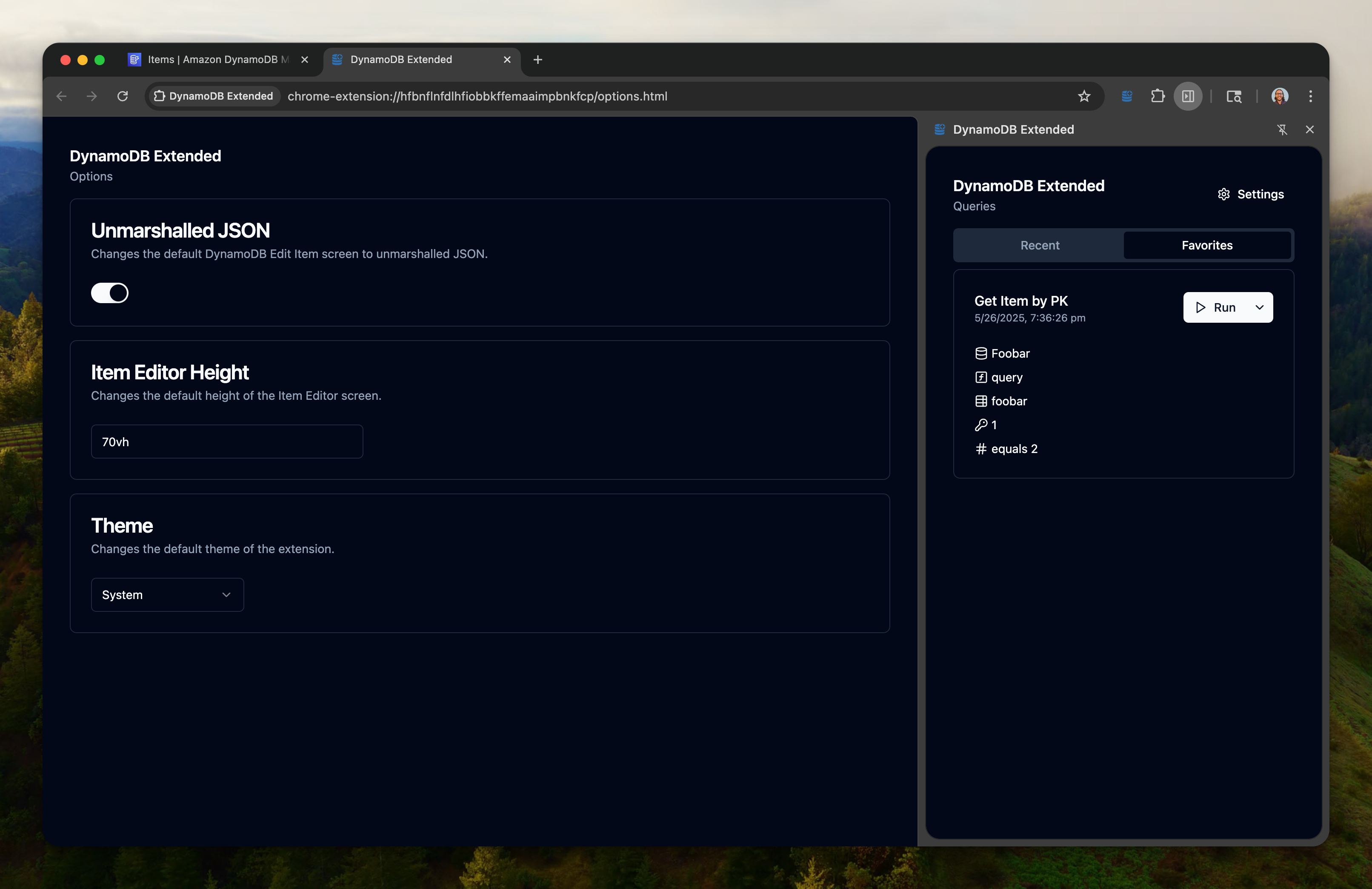Switch to the Recent tab
The width and height of the screenshot is (1372, 889).
click(1039, 245)
